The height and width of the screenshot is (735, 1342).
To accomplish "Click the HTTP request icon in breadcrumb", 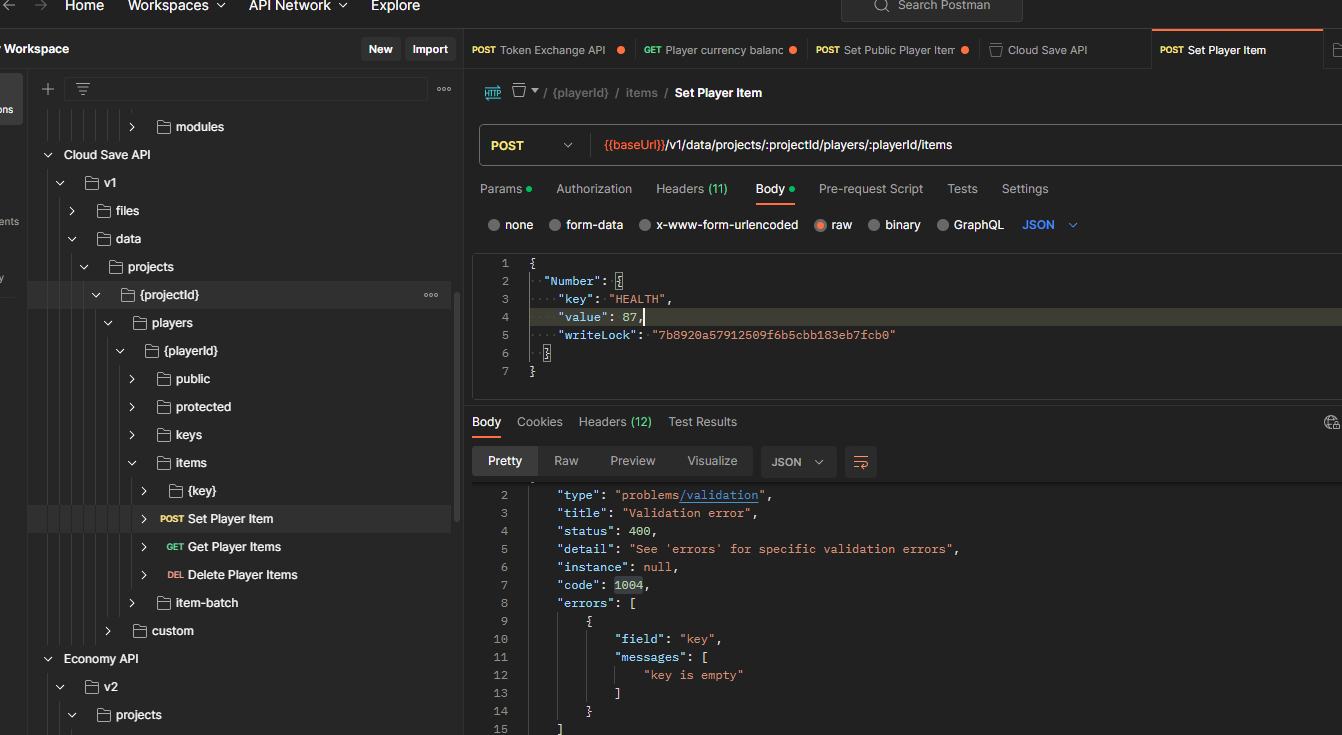I will (493, 93).
